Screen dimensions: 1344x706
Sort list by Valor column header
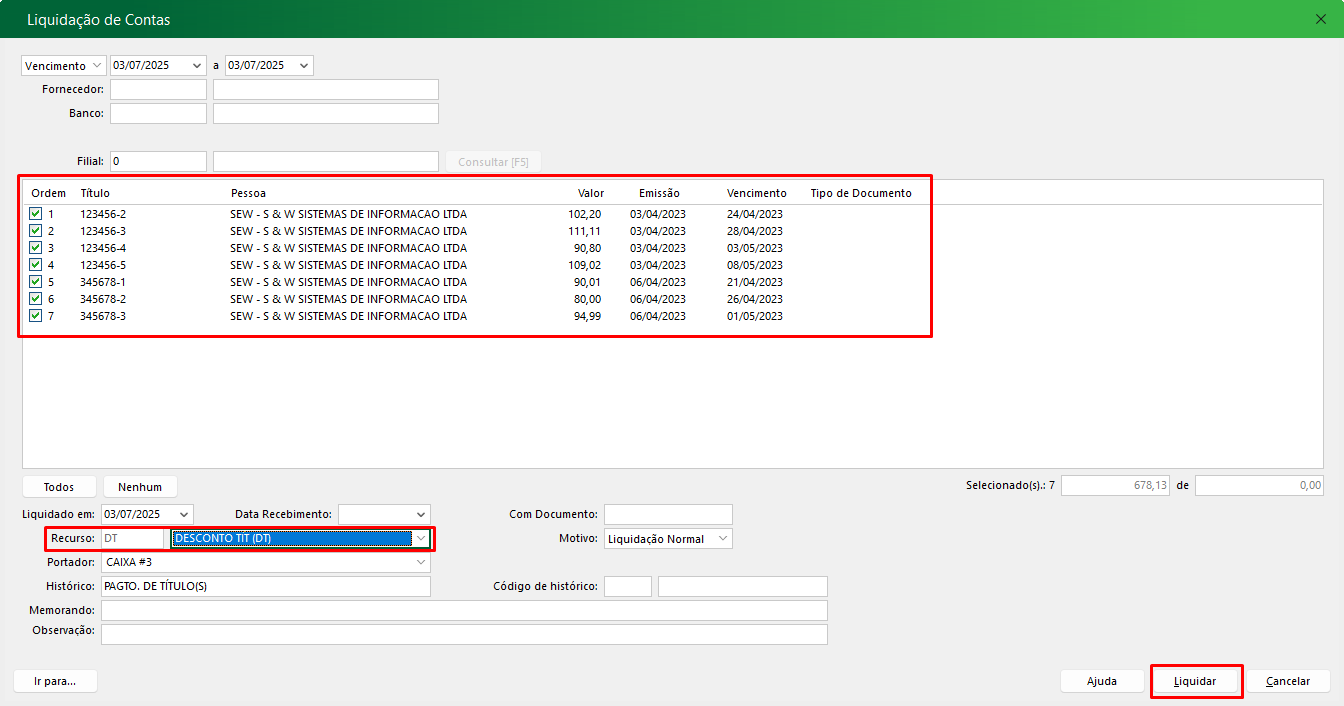pyautogui.click(x=590, y=193)
